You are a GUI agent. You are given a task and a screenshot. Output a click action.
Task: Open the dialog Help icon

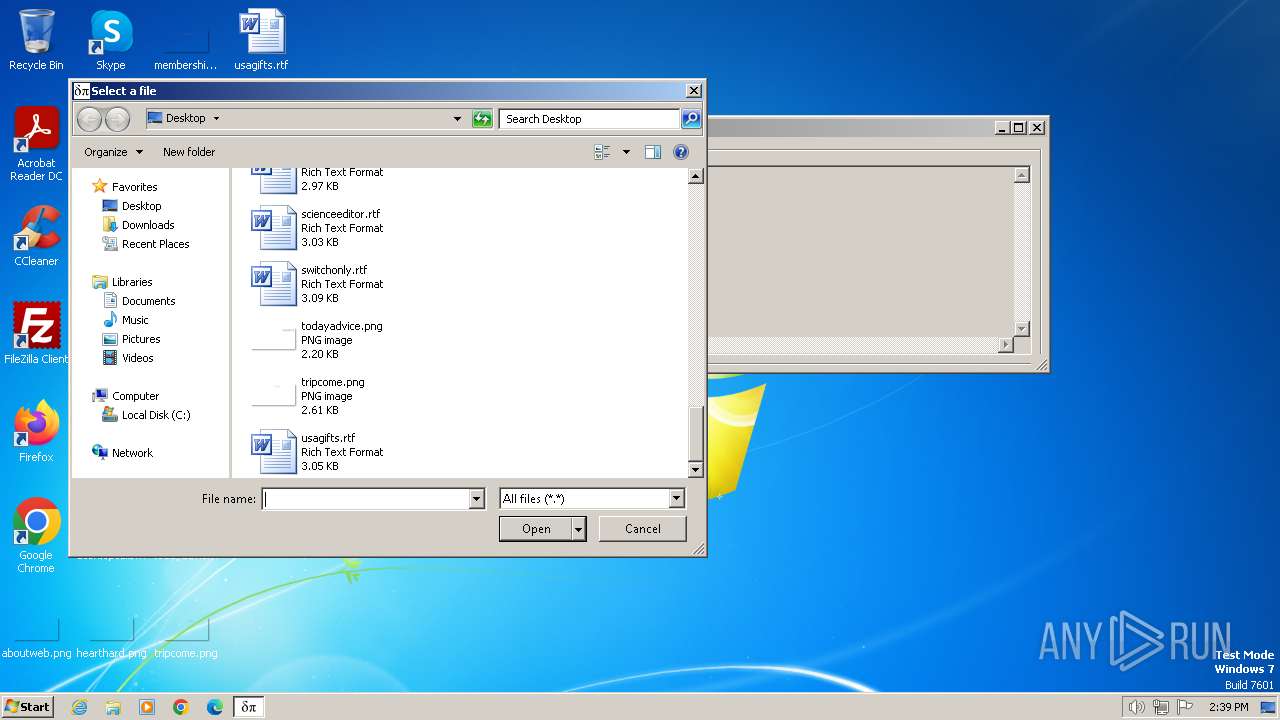[681, 152]
